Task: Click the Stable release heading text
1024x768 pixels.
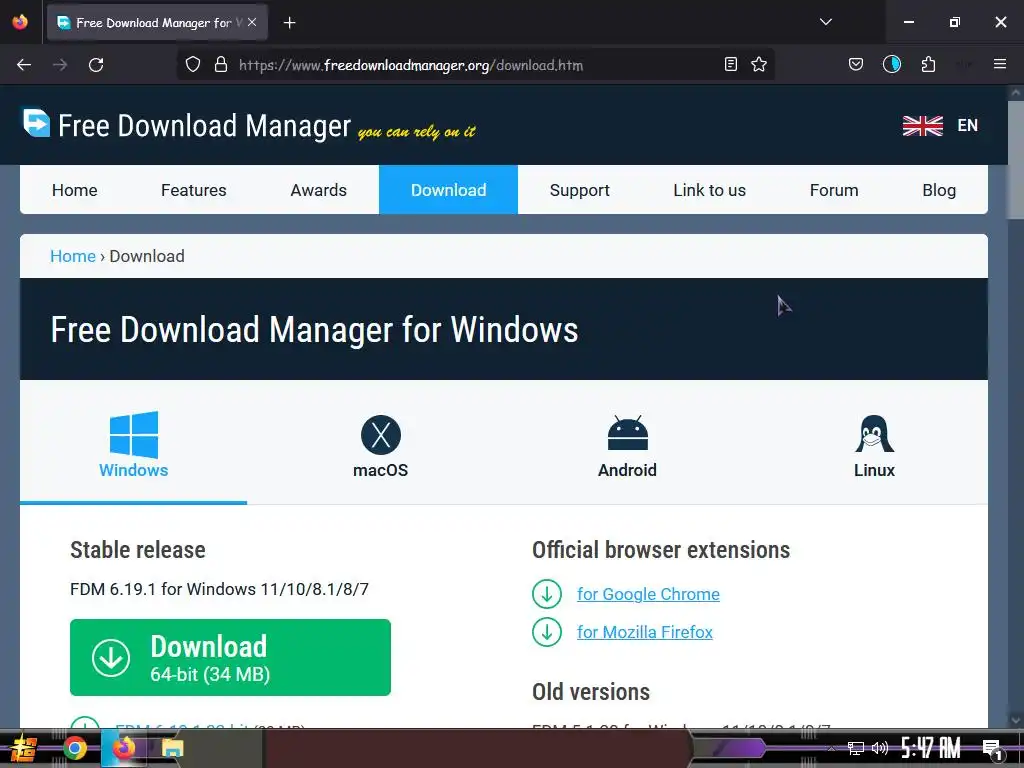Action: [x=138, y=550]
